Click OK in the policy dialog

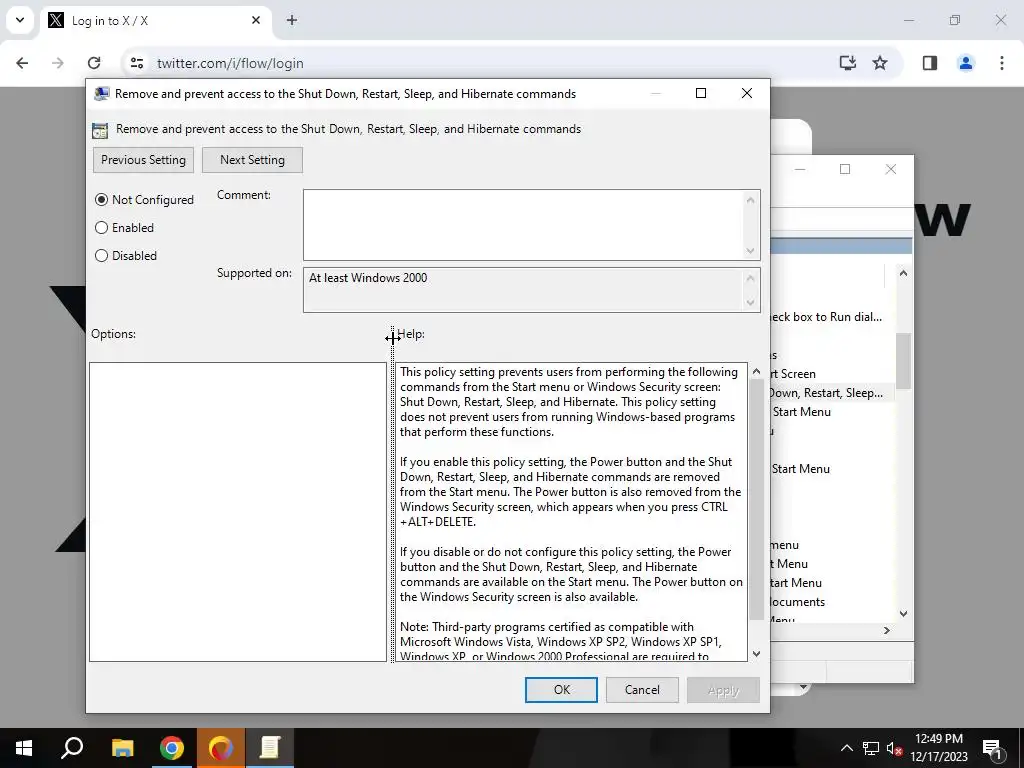point(562,690)
